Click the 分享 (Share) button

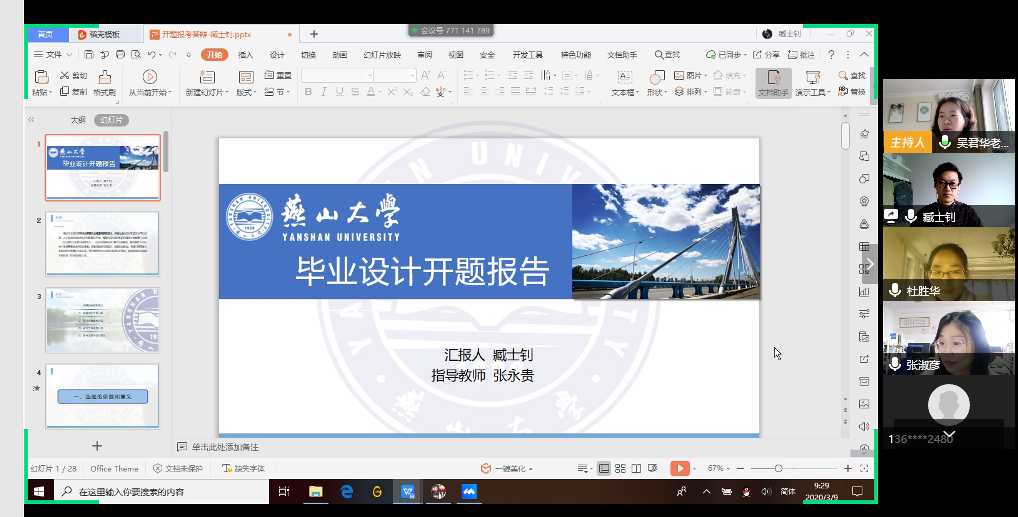tap(768, 54)
